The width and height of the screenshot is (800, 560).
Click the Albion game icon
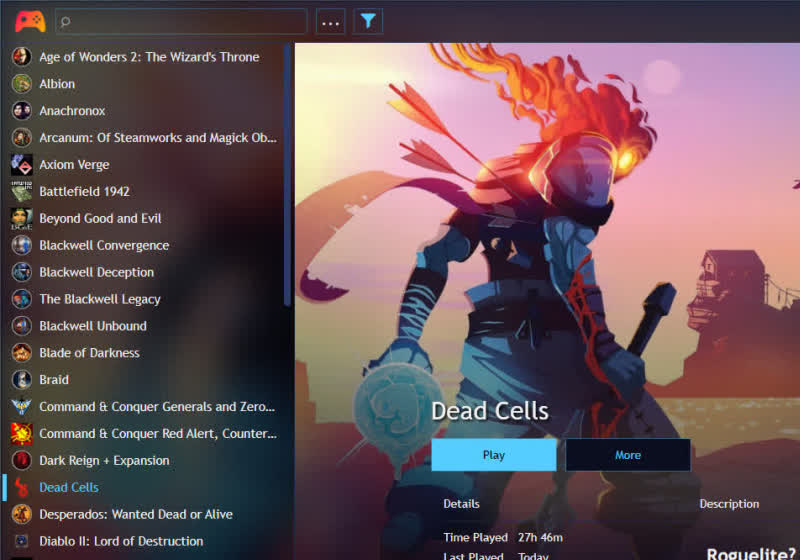tap(21, 84)
